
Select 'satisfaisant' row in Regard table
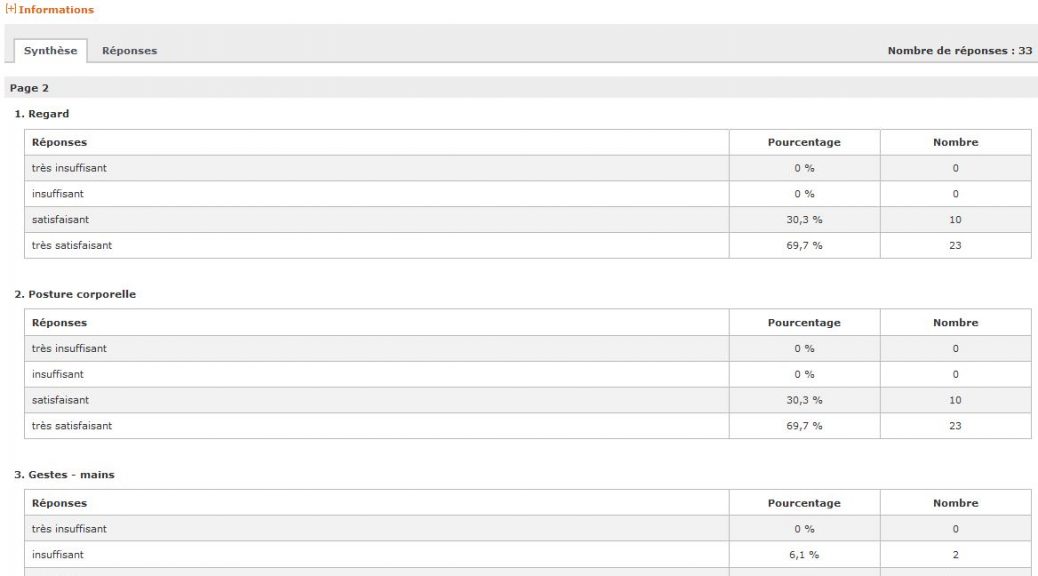pyautogui.click(x=528, y=220)
